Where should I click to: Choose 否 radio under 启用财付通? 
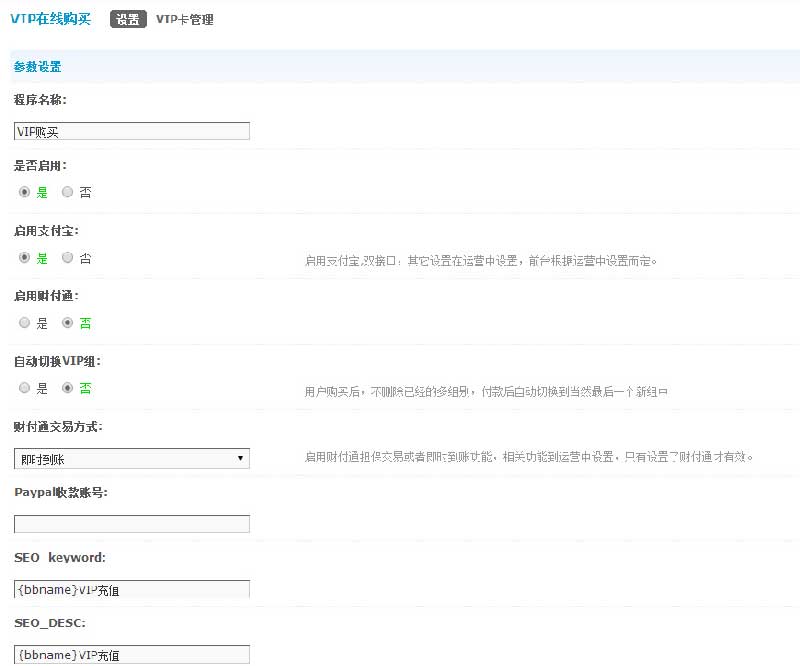tap(68, 323)
